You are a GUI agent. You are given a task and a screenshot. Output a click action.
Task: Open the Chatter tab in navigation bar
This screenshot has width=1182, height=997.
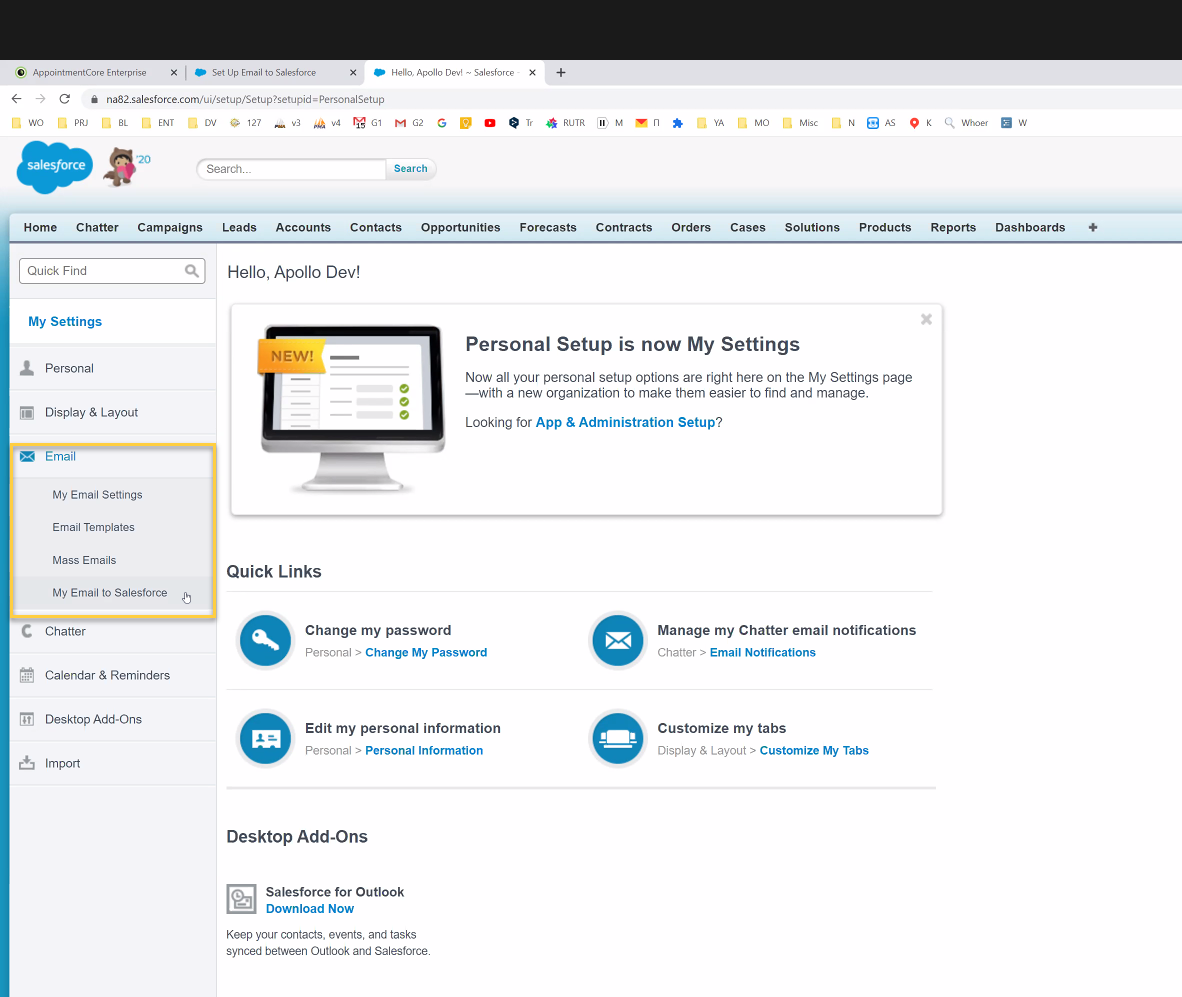(x=97, y=228)
